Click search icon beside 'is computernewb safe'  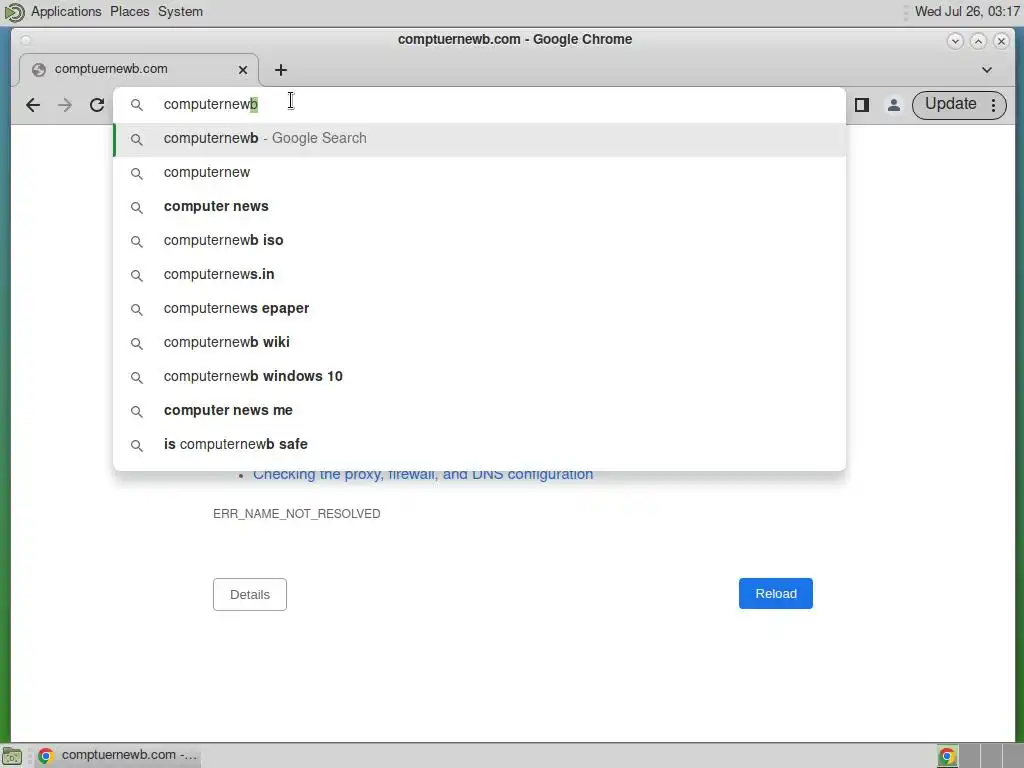pos(136,445)
